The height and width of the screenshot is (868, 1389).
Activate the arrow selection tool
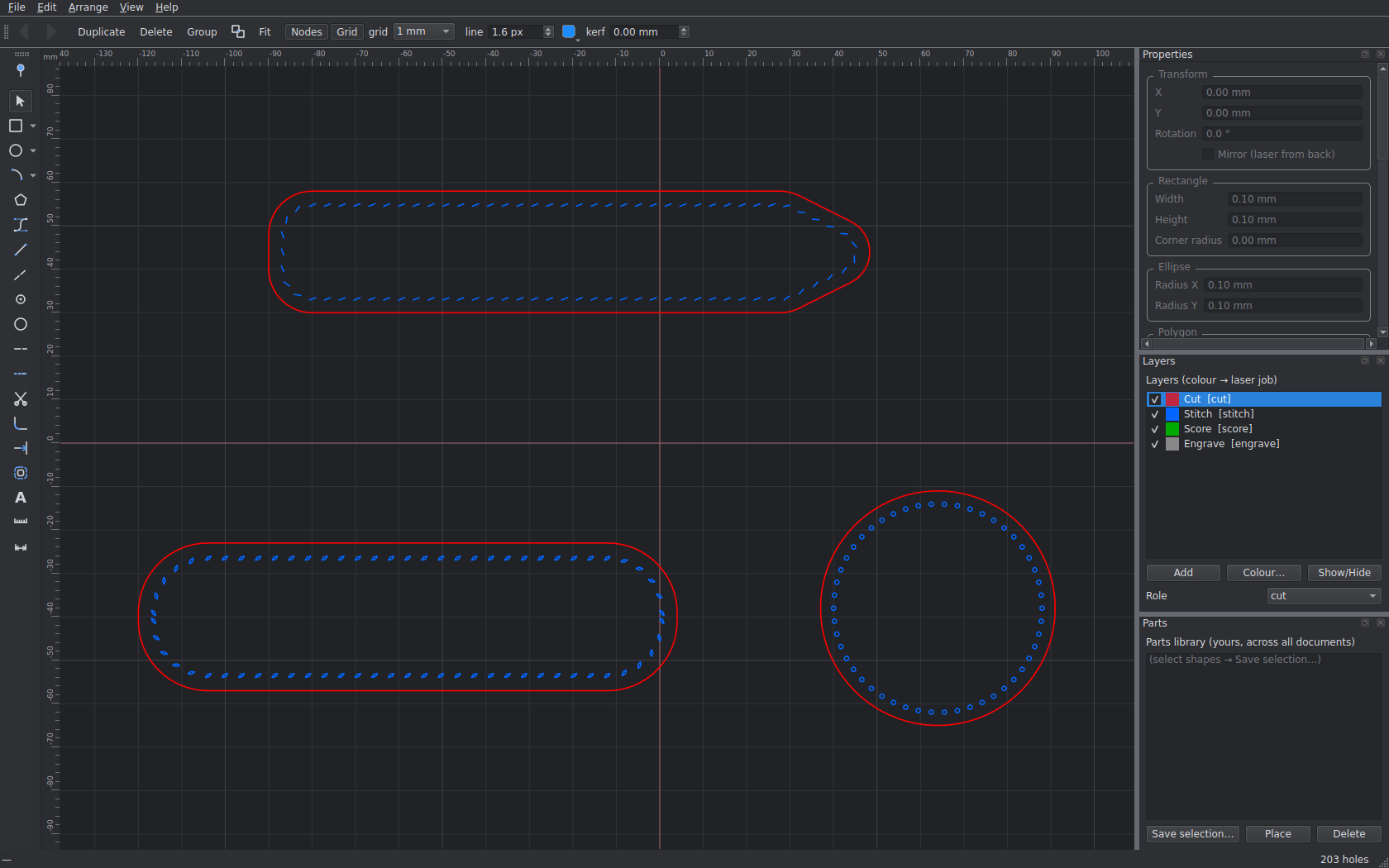point(21,101)
